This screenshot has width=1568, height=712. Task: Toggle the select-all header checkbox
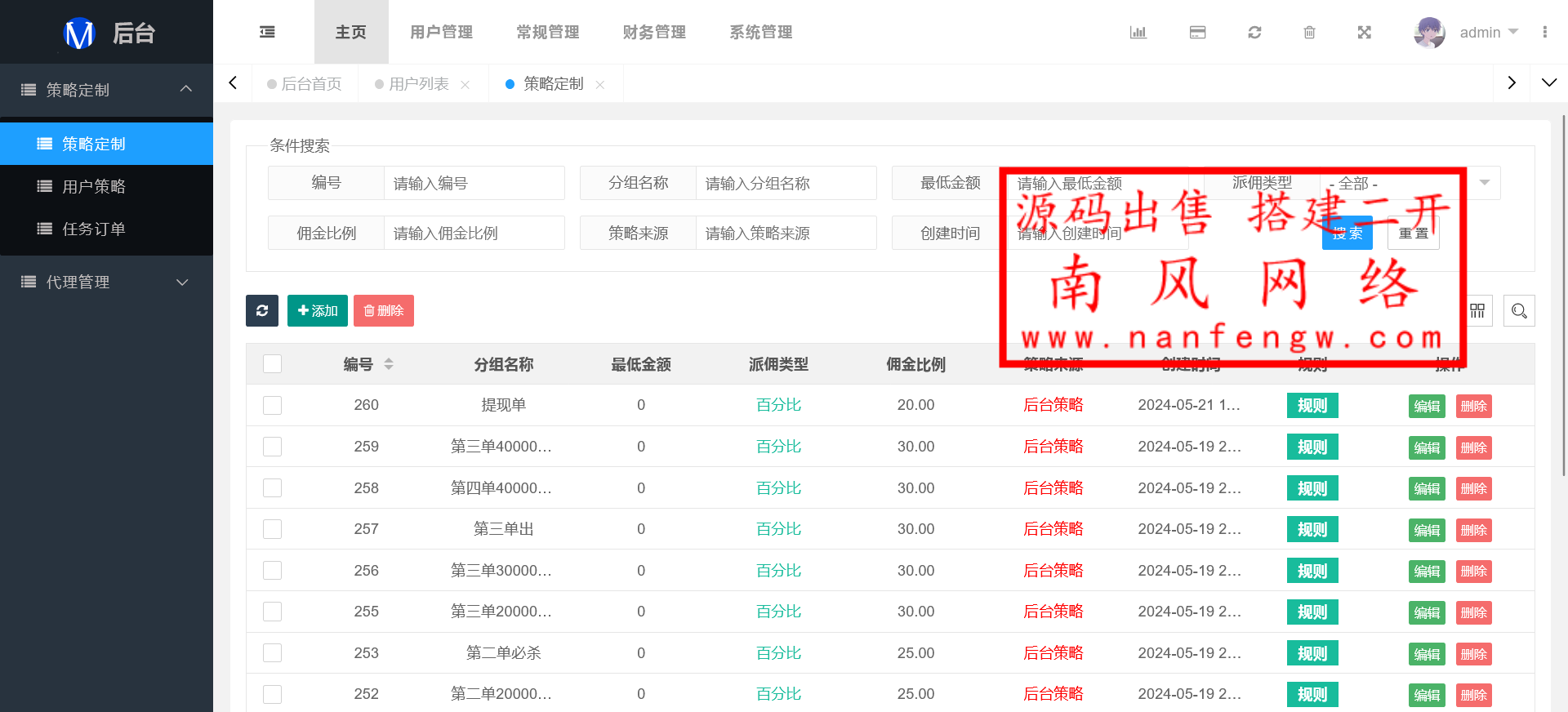(273, 364)
